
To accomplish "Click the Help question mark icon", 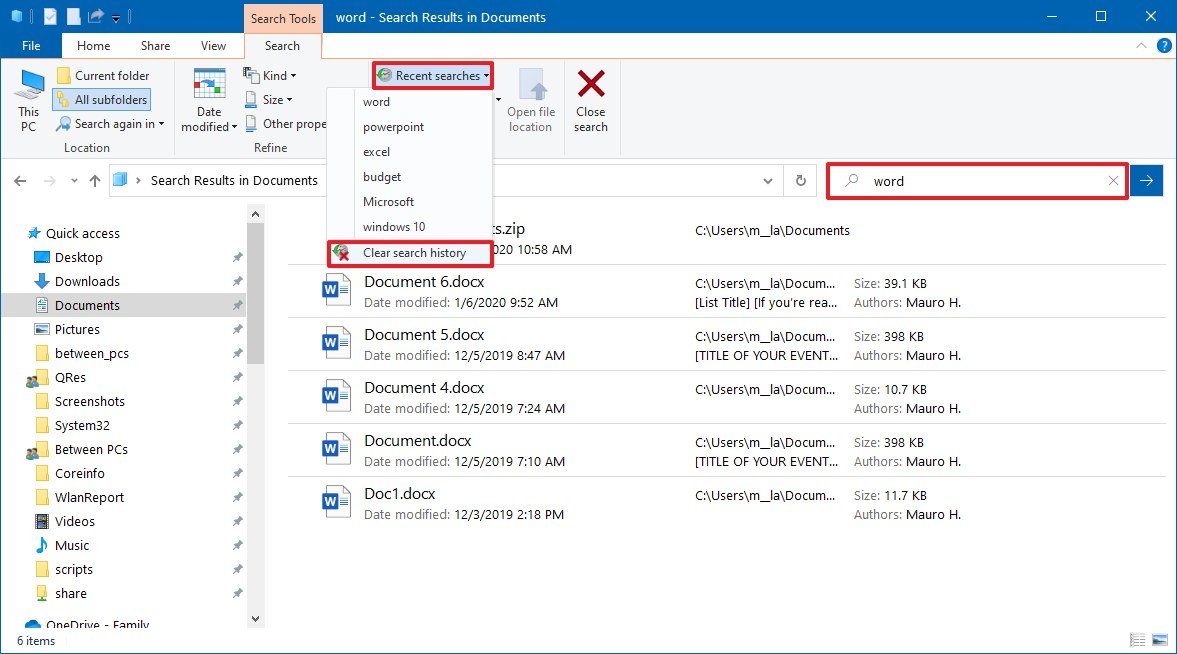I will 1164,46.
